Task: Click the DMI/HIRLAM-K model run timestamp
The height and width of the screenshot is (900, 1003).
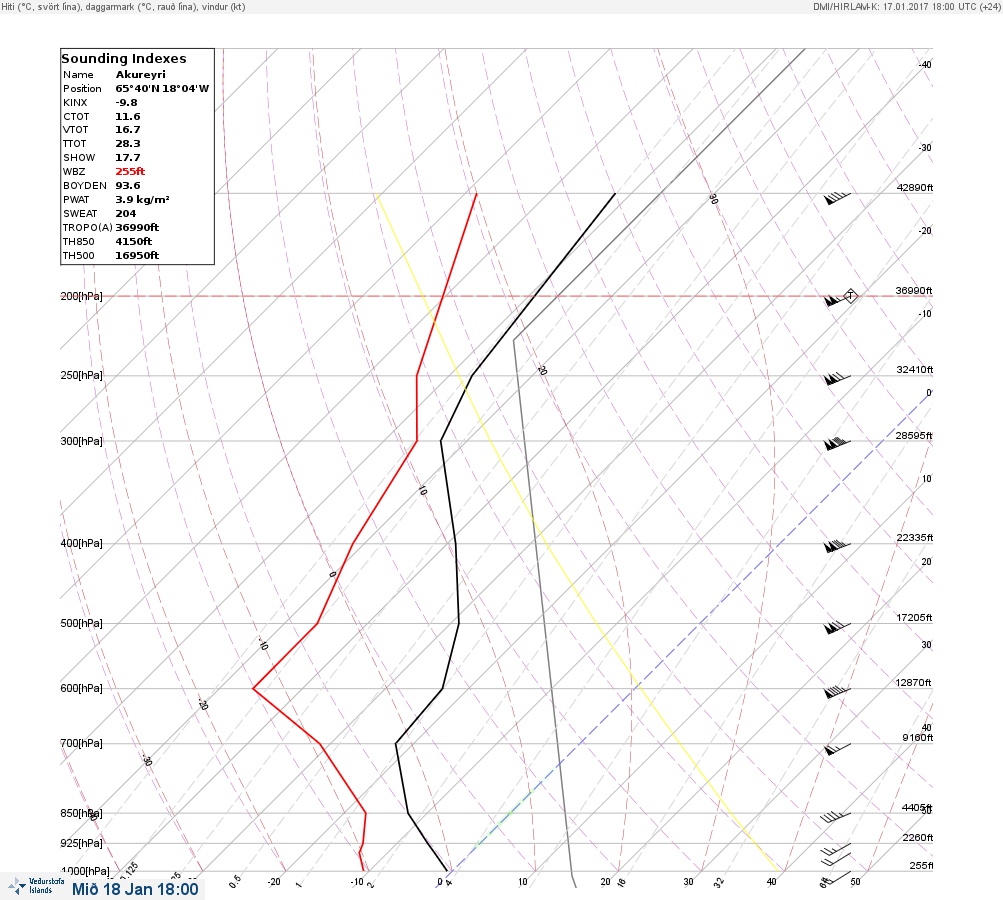Action: coord(906,6)
